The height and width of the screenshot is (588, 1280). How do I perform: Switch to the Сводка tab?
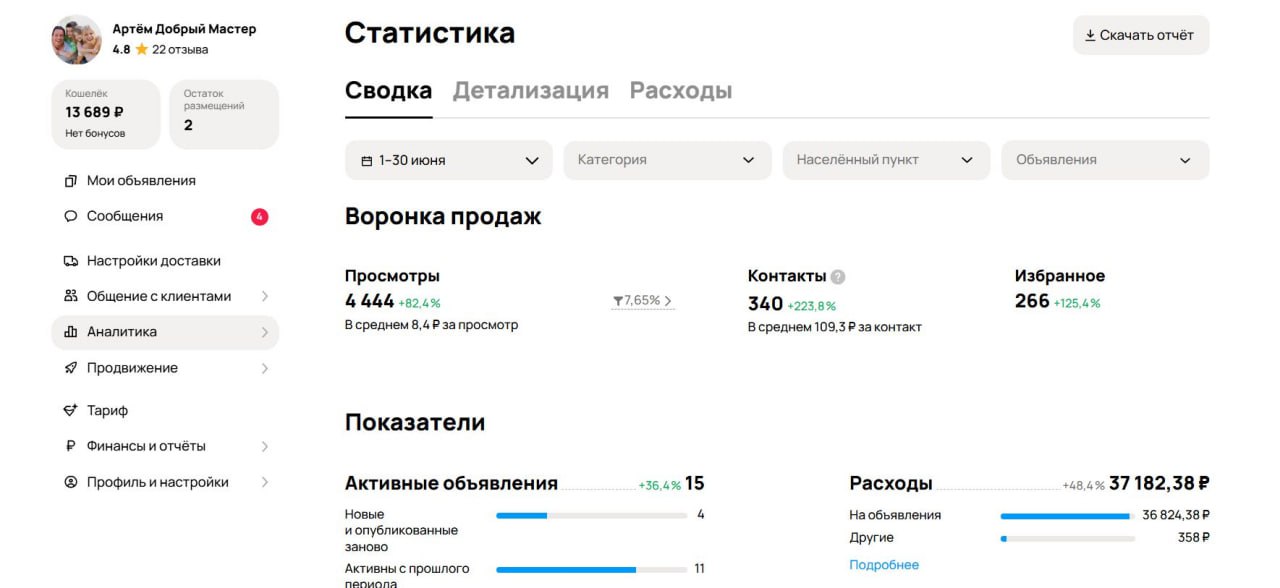[389, 91]
